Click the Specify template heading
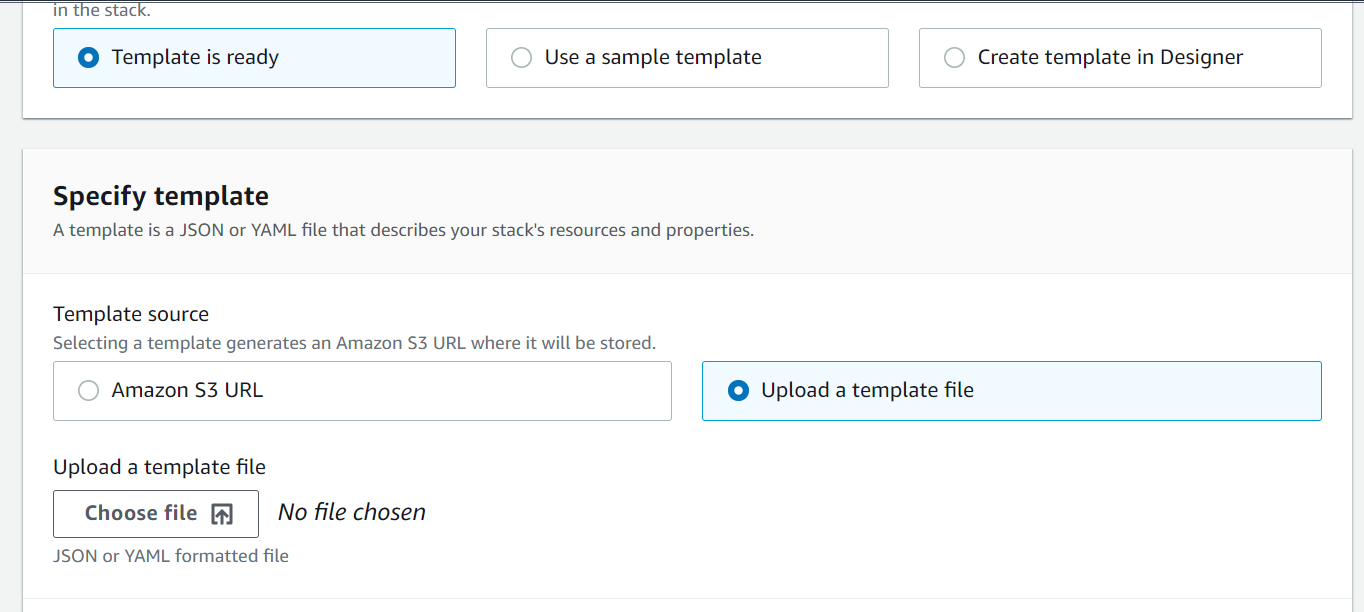This screenshot has height=612, width=1364. (x=161, y=196)
